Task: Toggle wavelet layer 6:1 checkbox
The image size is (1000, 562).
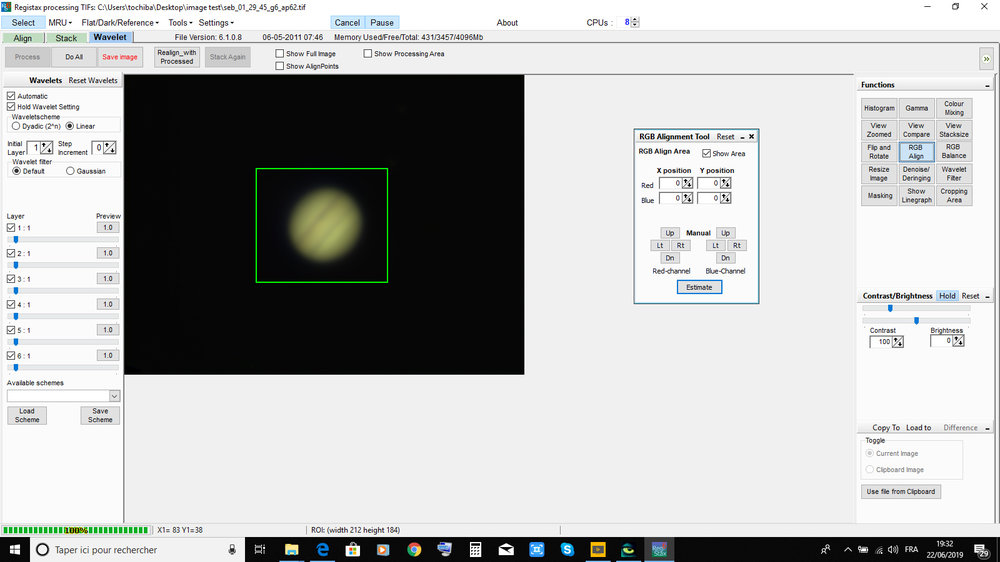Action: (11, 355)
